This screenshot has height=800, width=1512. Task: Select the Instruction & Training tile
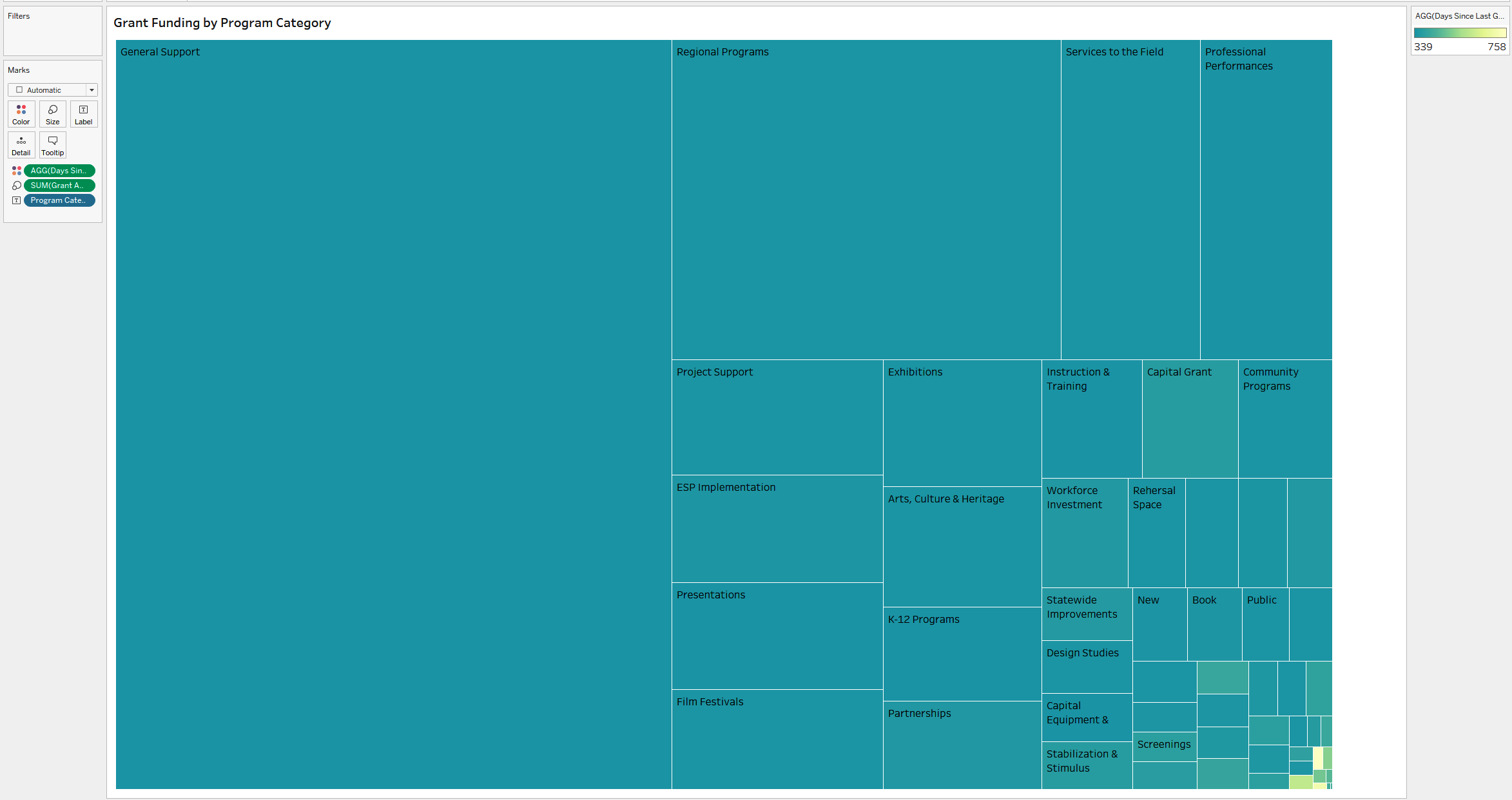pyautogui.click(x=1092, y=419)
